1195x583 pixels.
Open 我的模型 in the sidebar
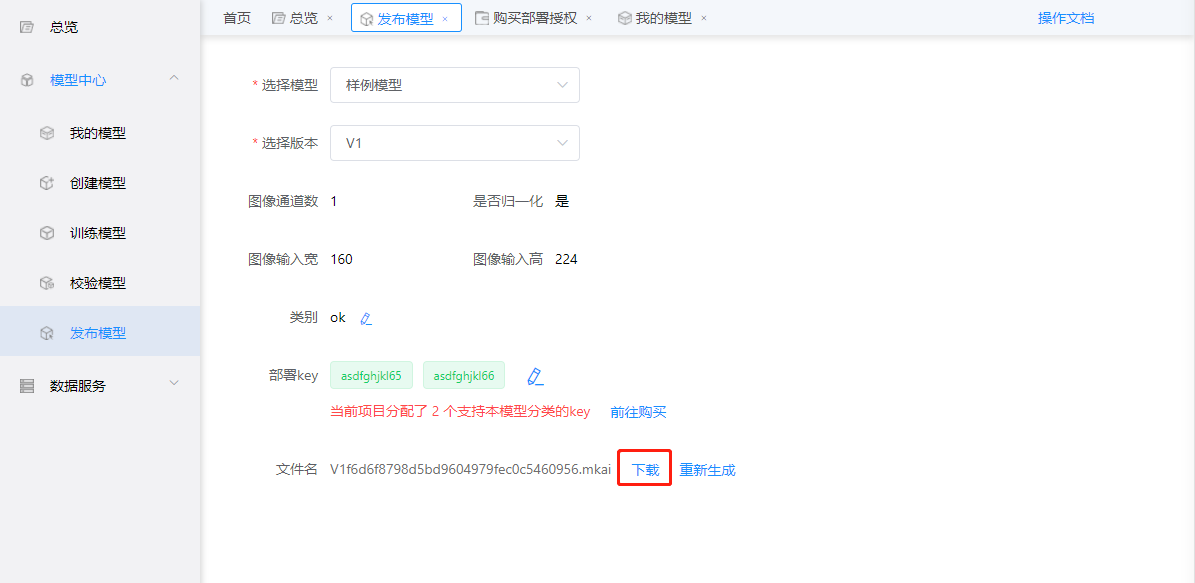point(100,133)
